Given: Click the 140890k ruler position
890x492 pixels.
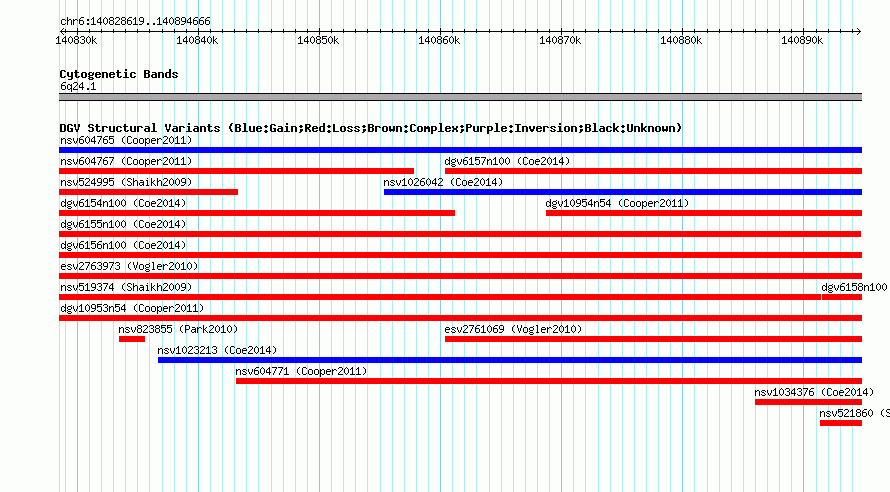Looking at the screenshot, I should tap(801, 40).
